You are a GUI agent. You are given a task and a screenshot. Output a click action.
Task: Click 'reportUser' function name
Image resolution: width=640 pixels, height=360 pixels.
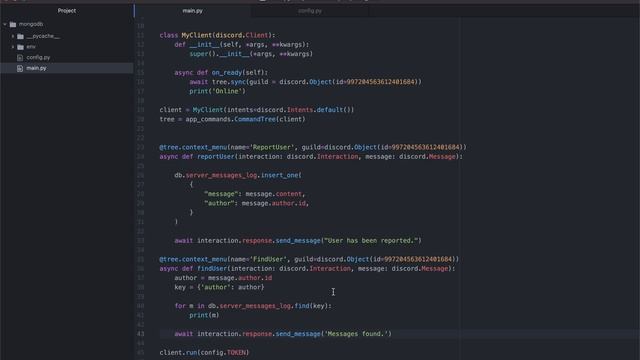[x=216, y=157]
